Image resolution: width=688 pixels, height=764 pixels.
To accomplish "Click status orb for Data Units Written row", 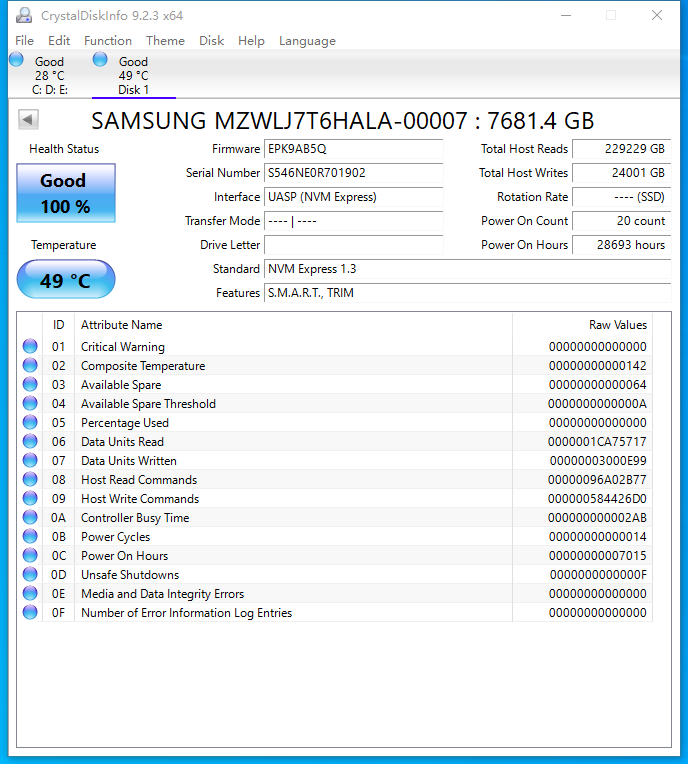I will tap(30, 460).
